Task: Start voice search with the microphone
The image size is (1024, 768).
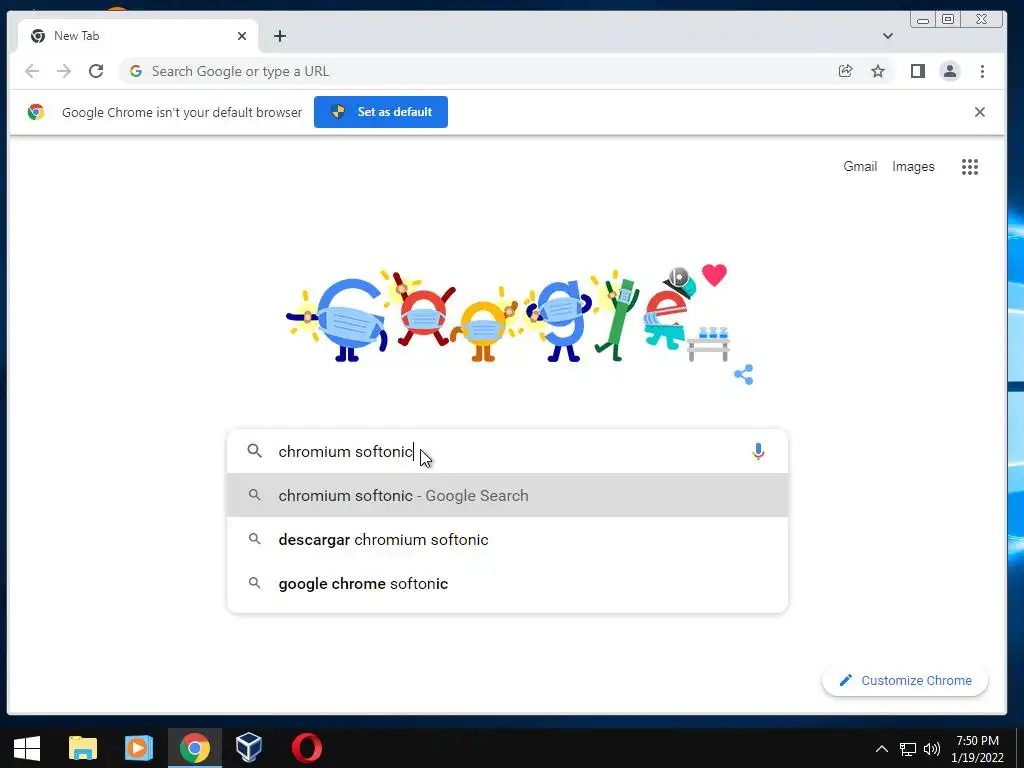Action: tap(758, 451)
